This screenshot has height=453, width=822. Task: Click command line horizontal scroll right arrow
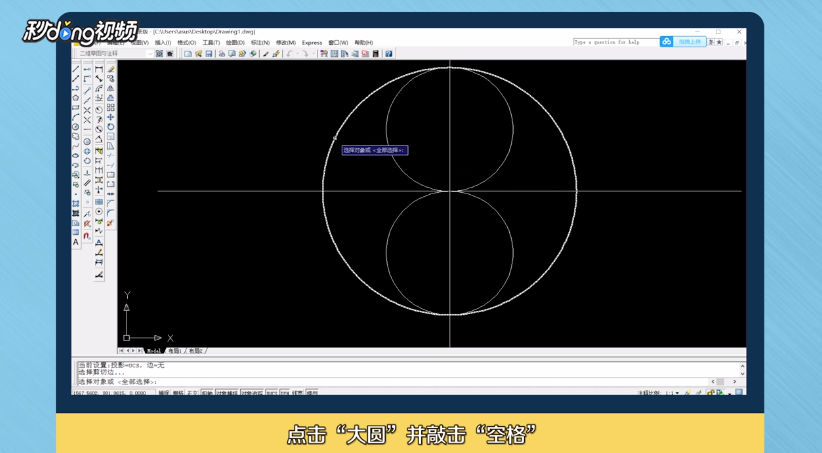pos(734,382)
